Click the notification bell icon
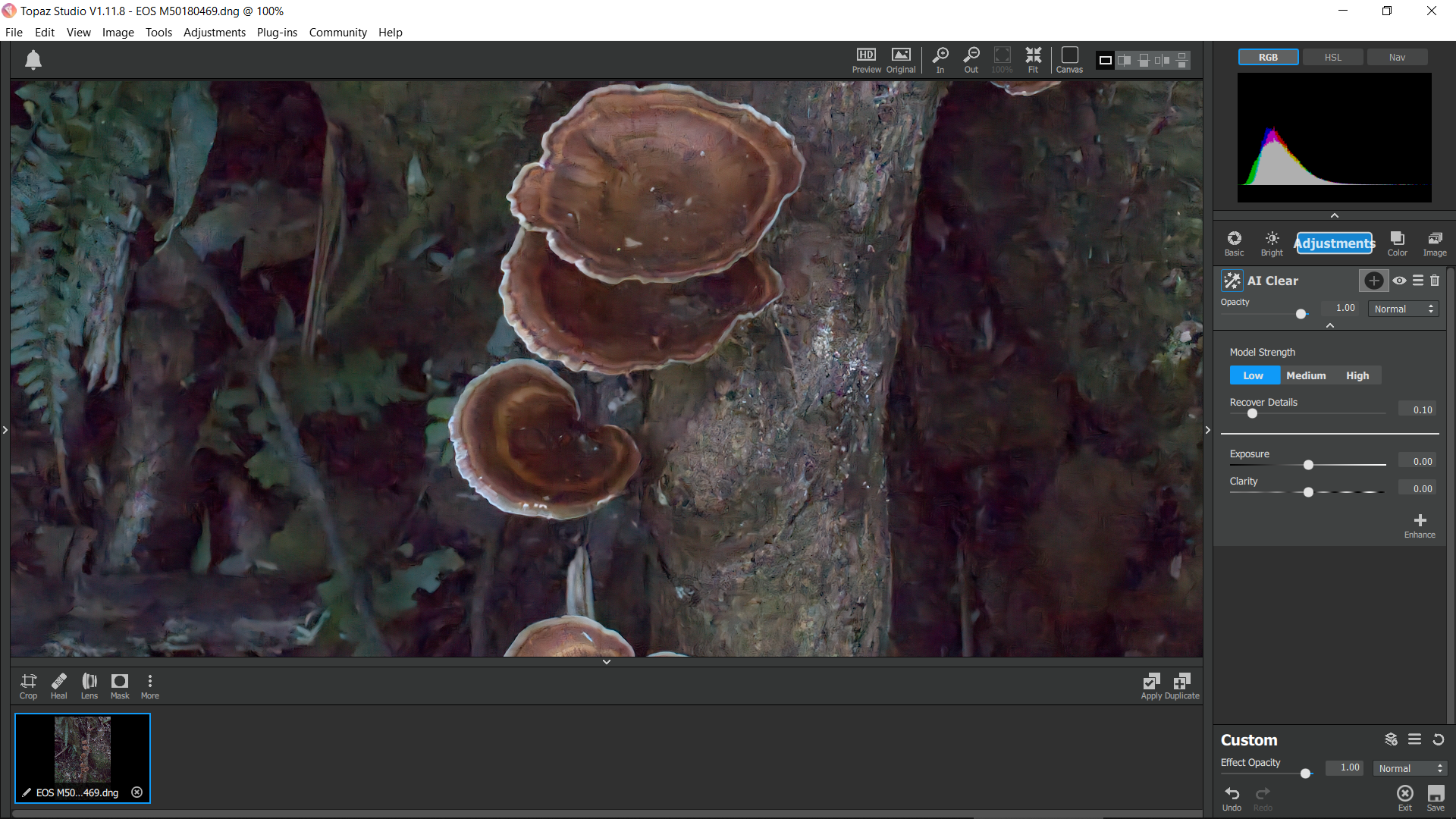This screenshot has height=819, width=1456. [33, 60]
